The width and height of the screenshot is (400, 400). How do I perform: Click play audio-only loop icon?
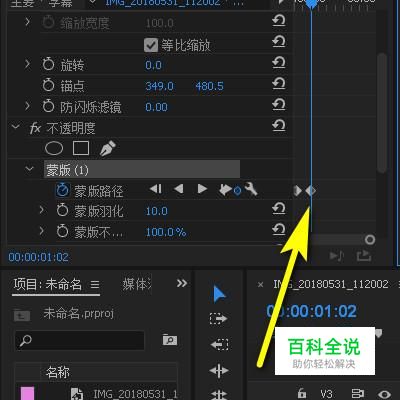(x=337, y=256)
